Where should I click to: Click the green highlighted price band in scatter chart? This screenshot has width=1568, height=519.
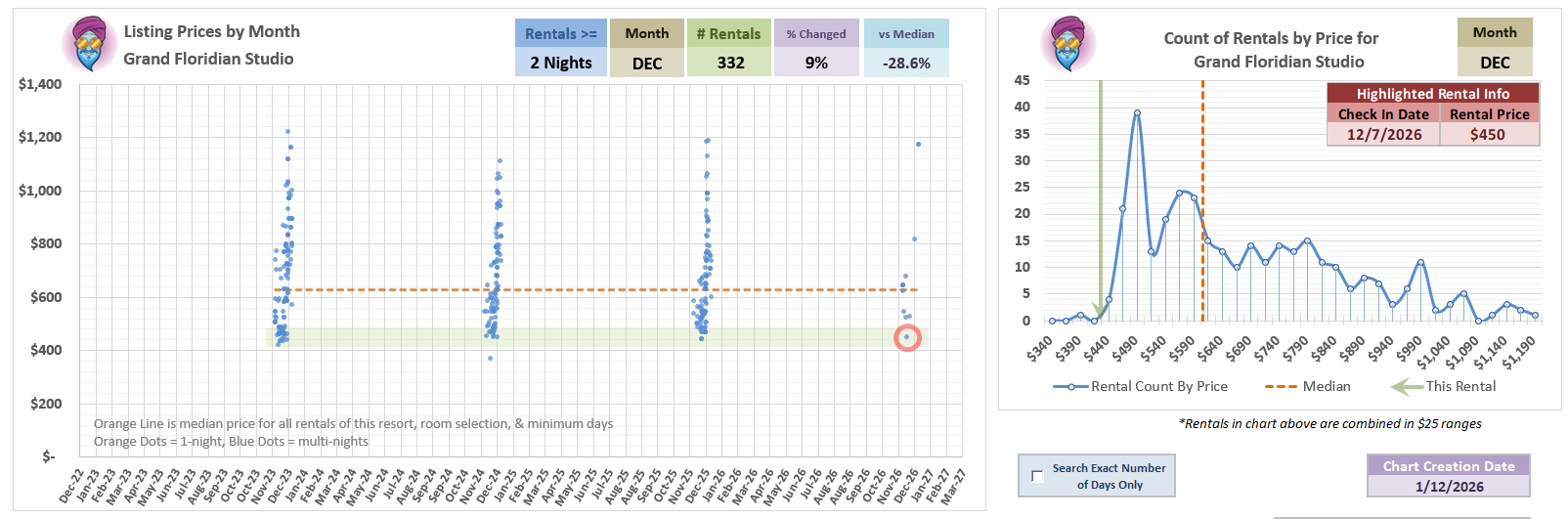coord(587,337)
